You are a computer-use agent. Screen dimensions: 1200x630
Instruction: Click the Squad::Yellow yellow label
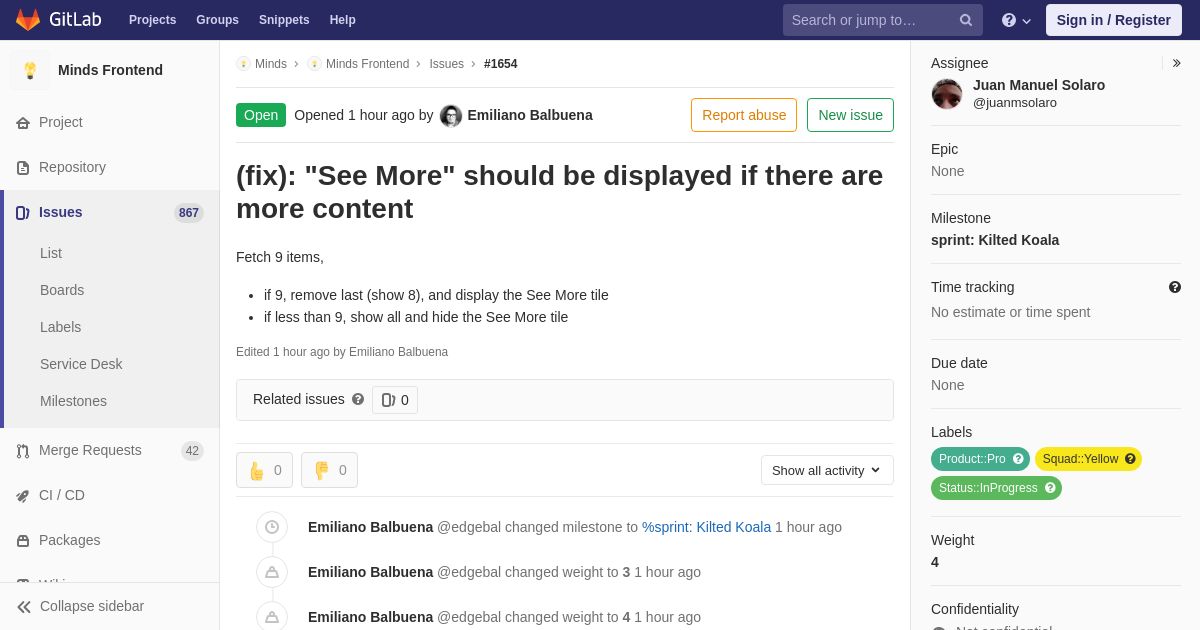(x=1088, y=459)
